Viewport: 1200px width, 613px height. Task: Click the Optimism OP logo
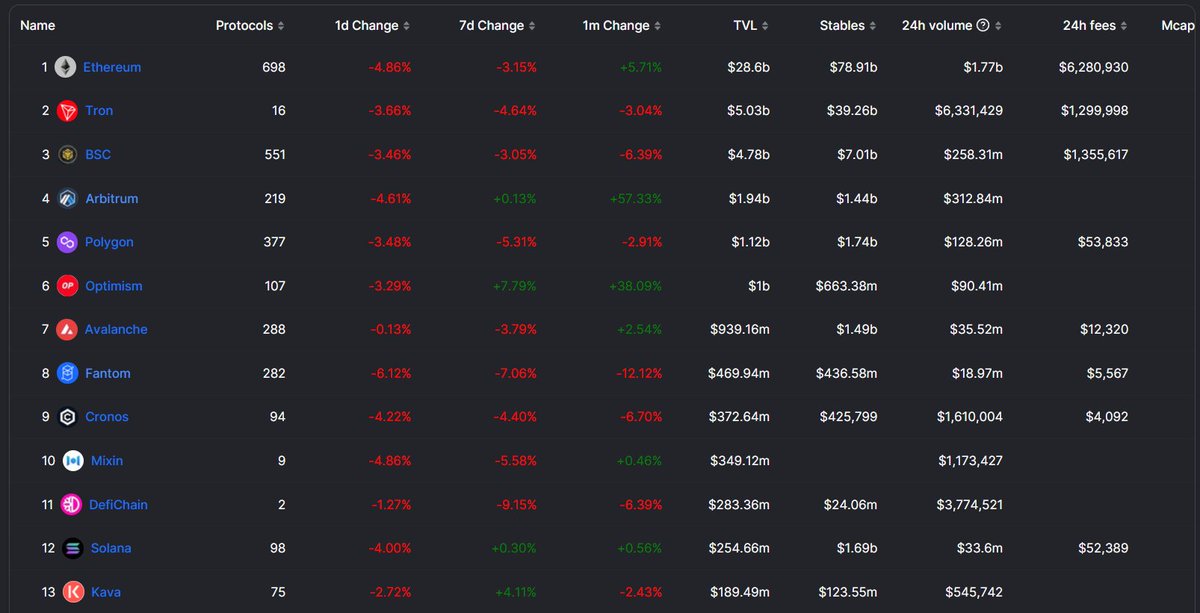[66, 285]
